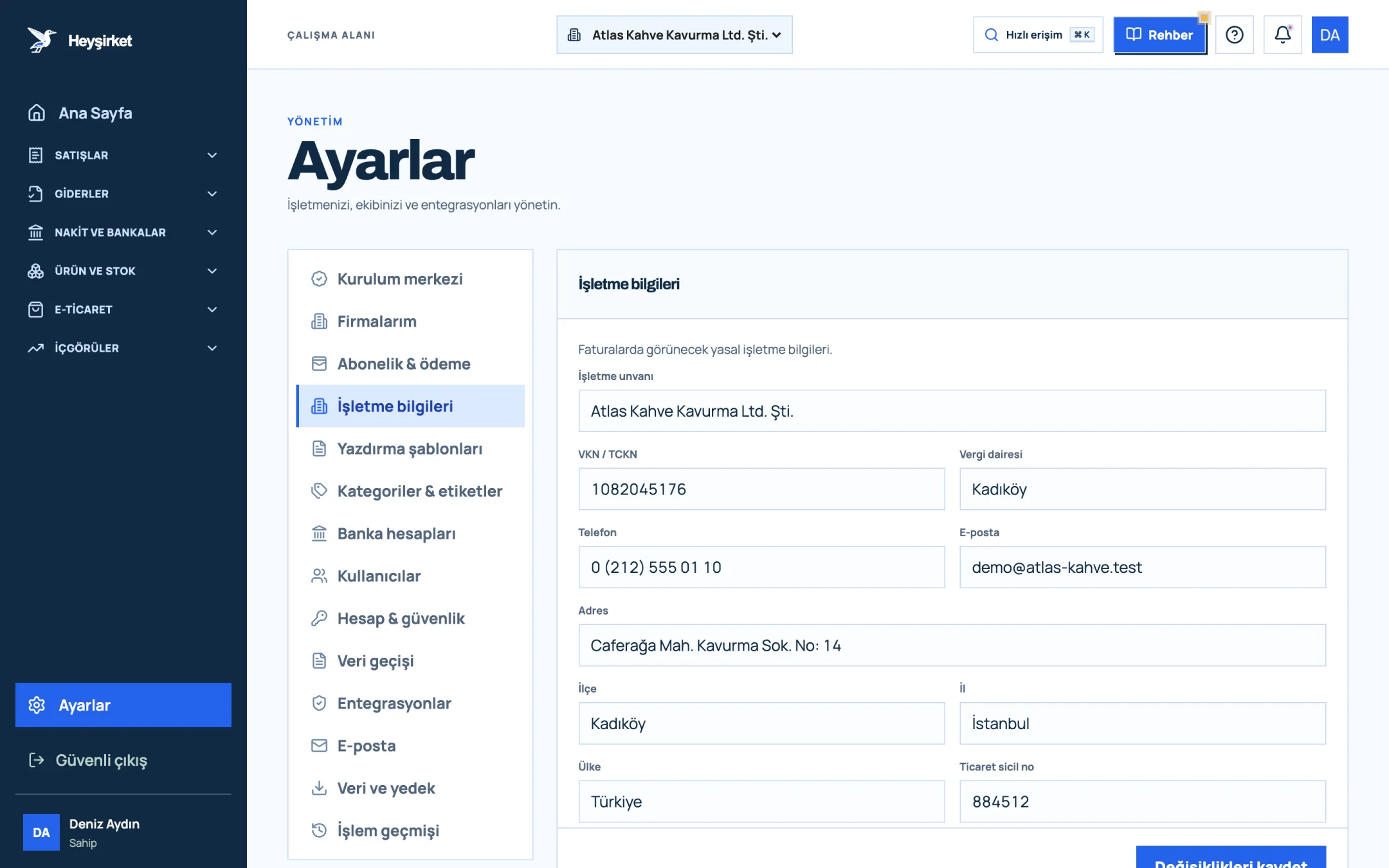Click the Ticaret sicil no field

point(1143,802)
